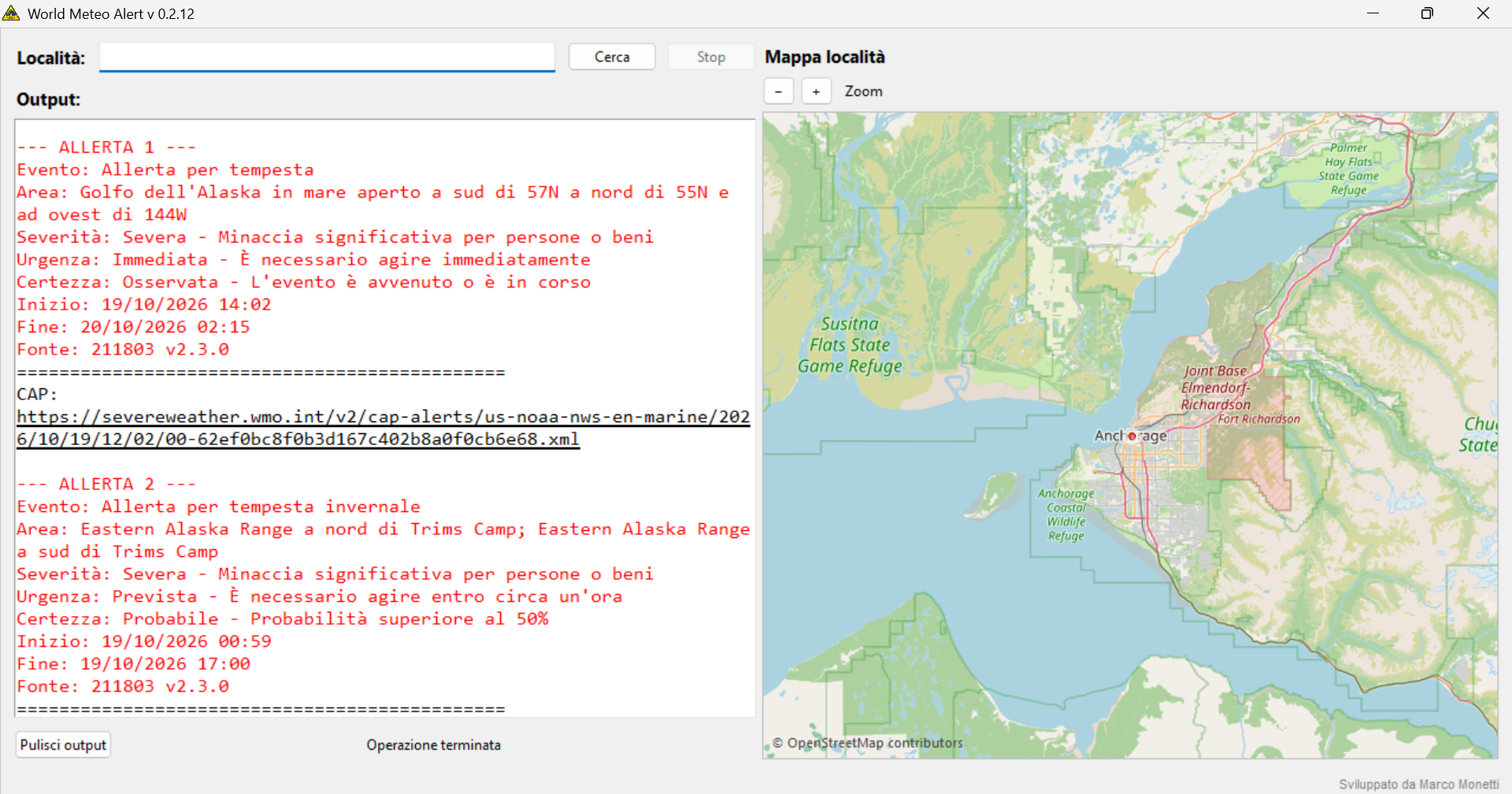Click 'Sviluppato da Marco Monetti' credit text
Image resolution: width=1512 pixels, height=794 pixels.
[1418, 785]
